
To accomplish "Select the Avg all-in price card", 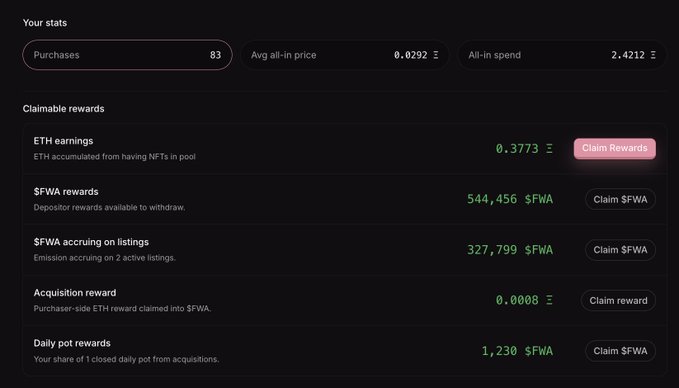I will (x=345, y=55).
